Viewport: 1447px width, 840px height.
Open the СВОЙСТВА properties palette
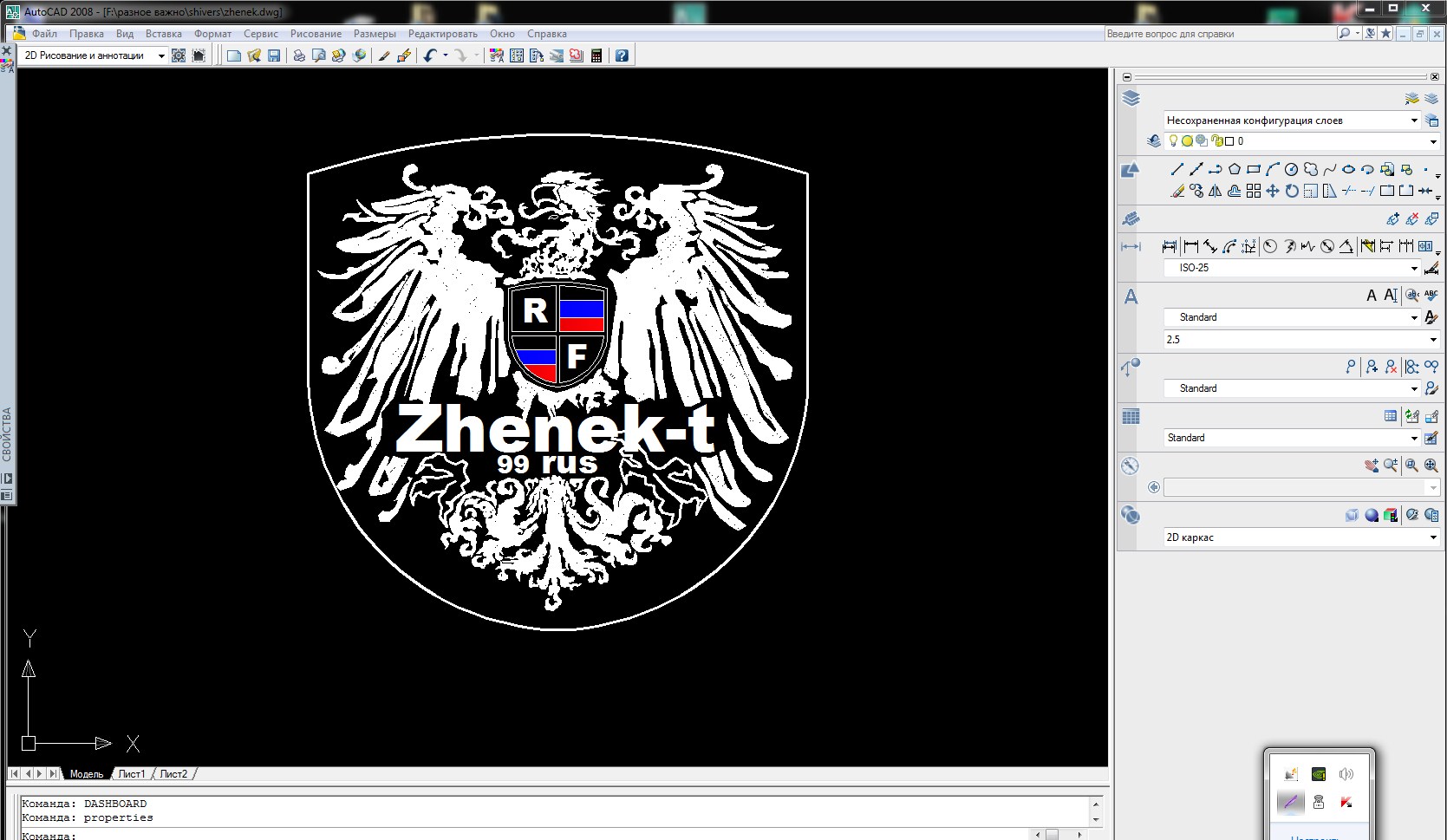coord(7,433)
